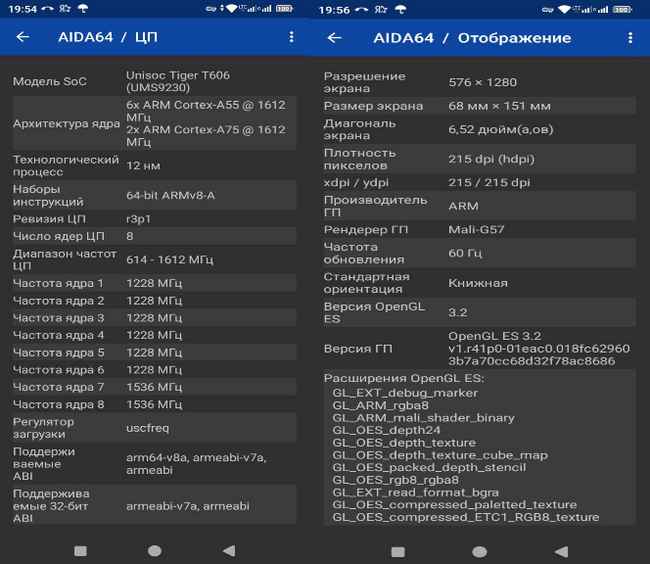Tap the GL_ARM_rgba8 entry
650x564 pixels.
point(381,405)
